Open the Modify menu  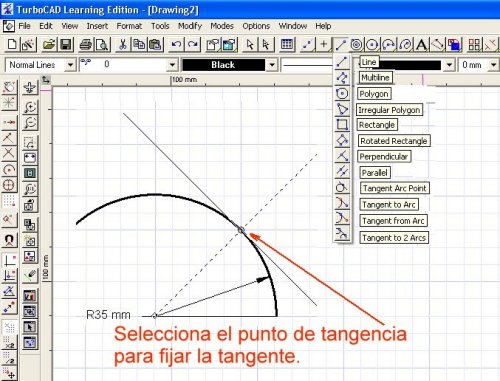tap(190, 26)
